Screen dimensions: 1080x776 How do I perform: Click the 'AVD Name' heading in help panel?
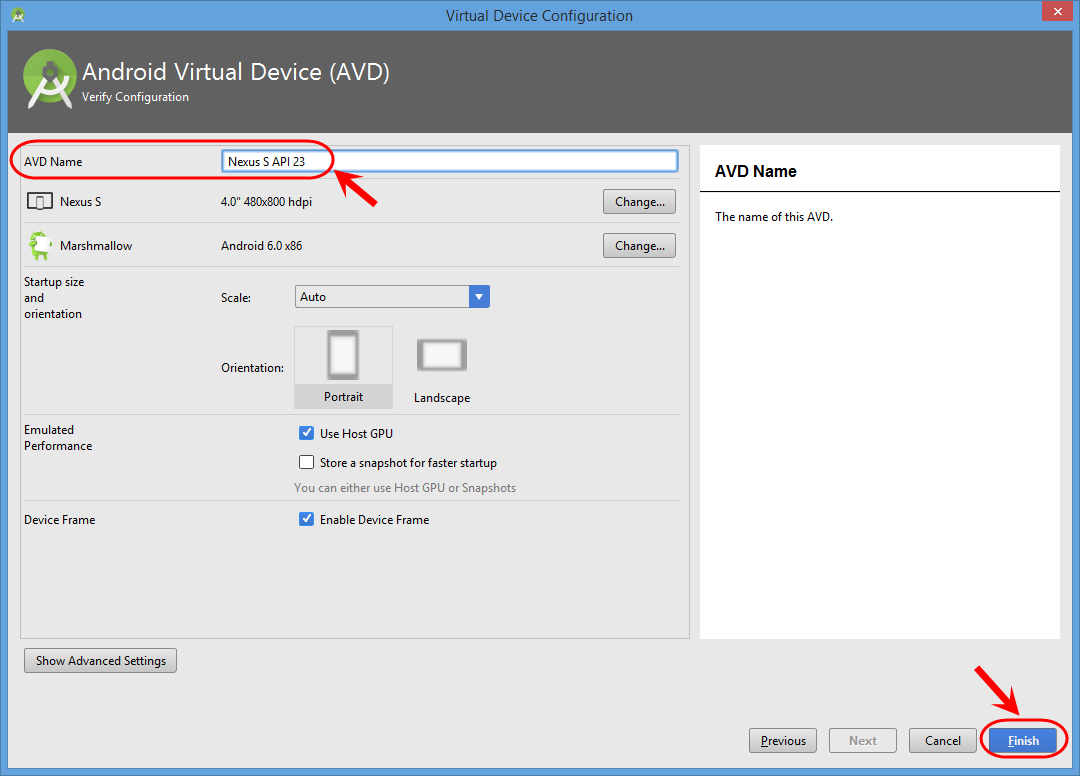756,171
